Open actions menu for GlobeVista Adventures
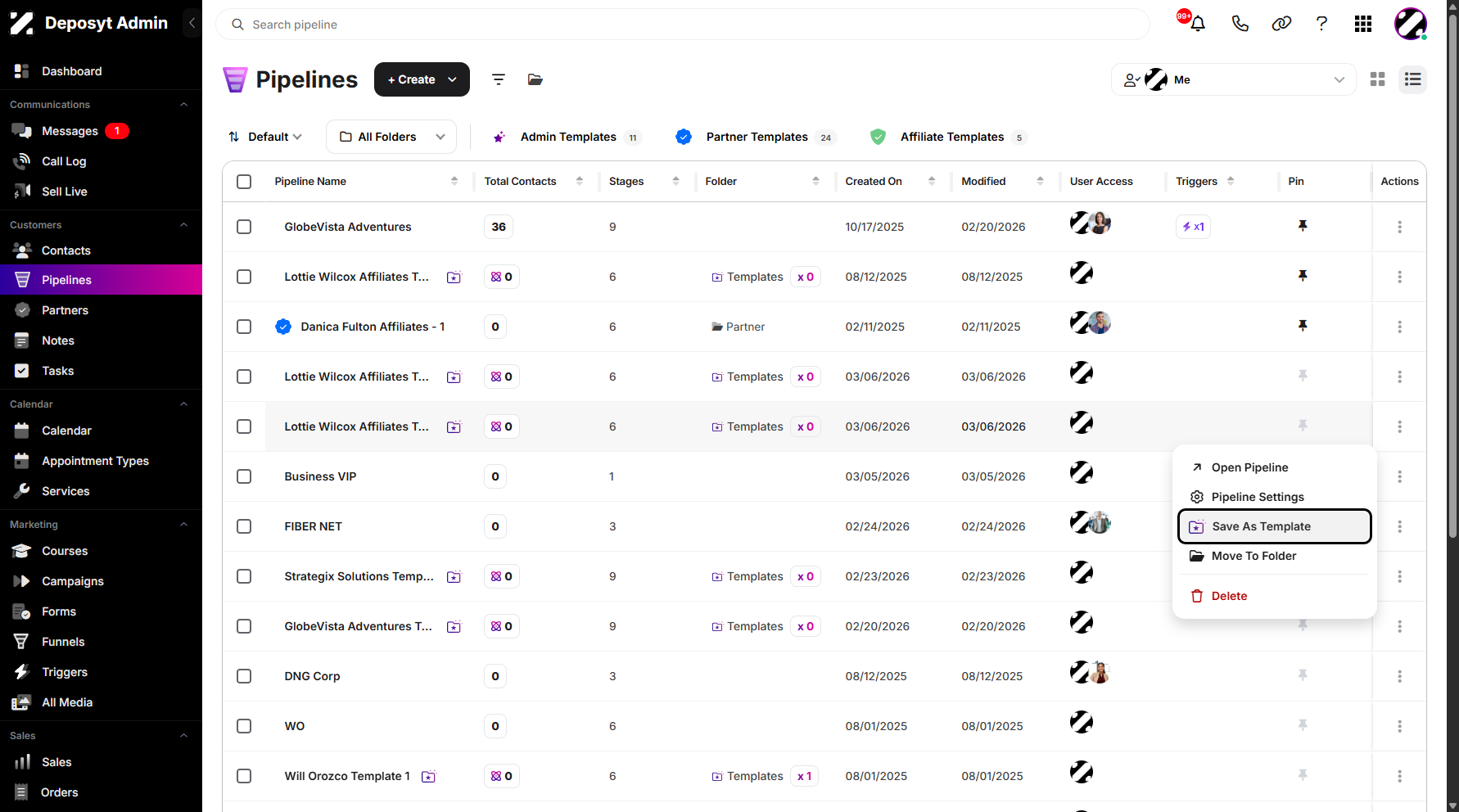This screenshot has width=1459, height=812. 1399,227
